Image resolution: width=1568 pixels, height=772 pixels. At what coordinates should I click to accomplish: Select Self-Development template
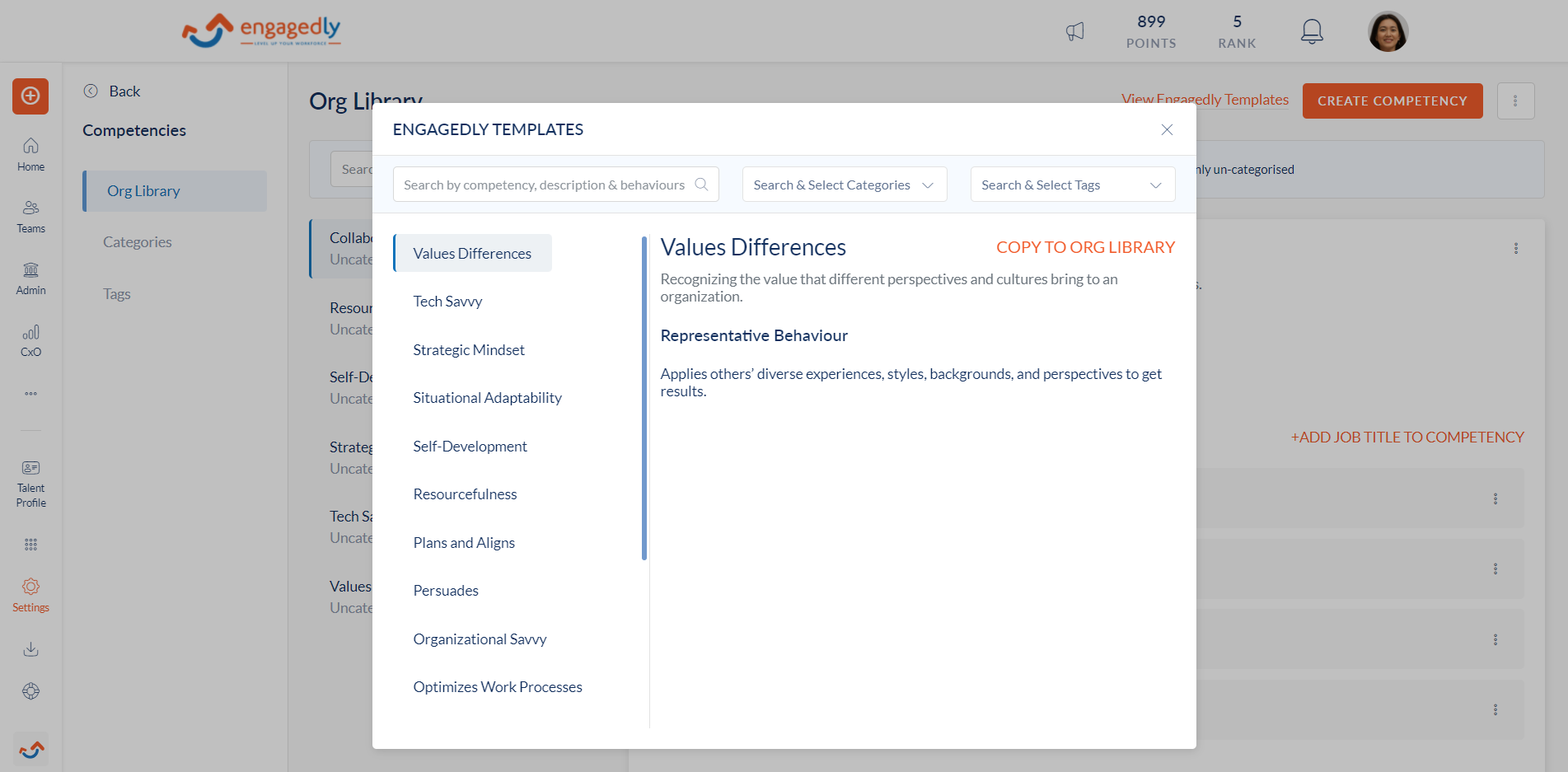[x=470, y=446]
